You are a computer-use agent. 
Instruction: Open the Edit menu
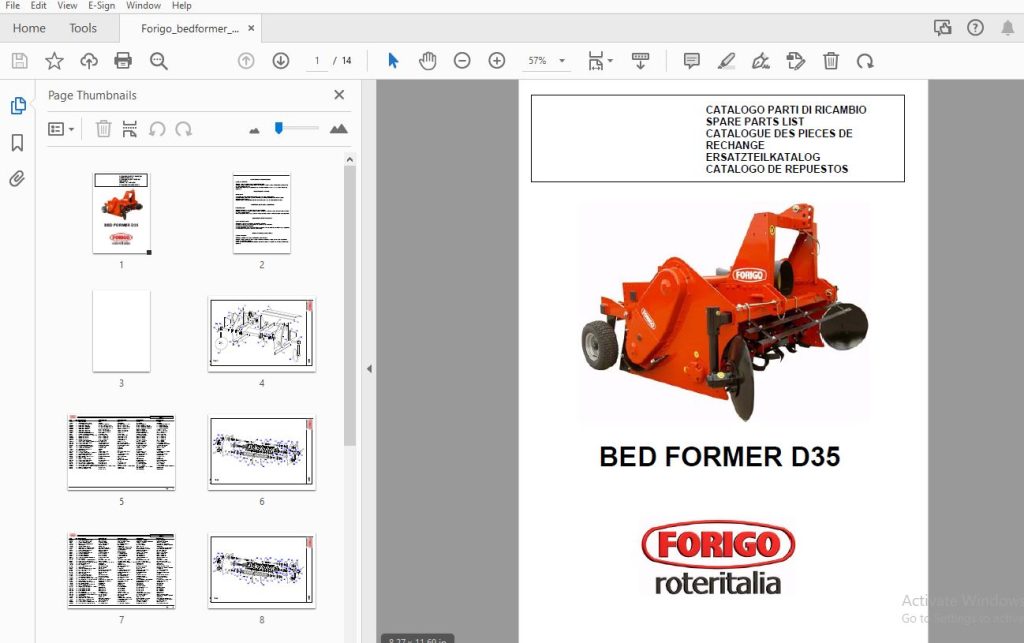tap(39, 5)
